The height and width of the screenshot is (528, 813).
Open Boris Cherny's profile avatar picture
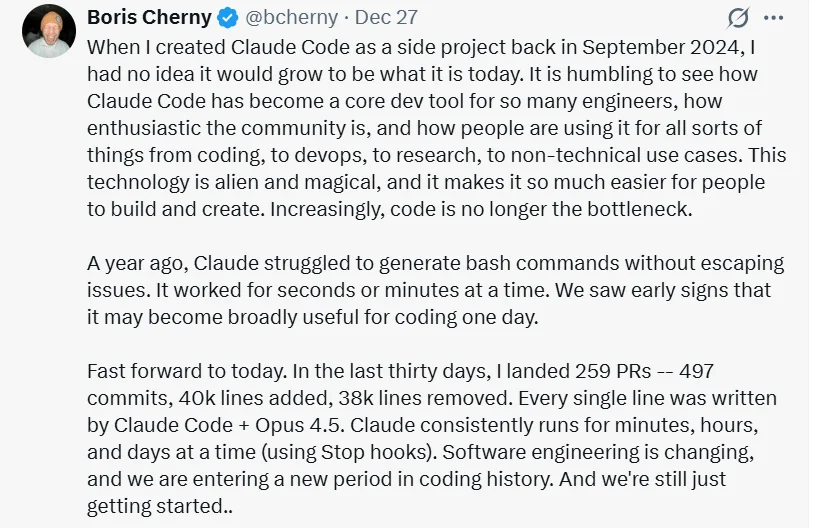point(48,31)
